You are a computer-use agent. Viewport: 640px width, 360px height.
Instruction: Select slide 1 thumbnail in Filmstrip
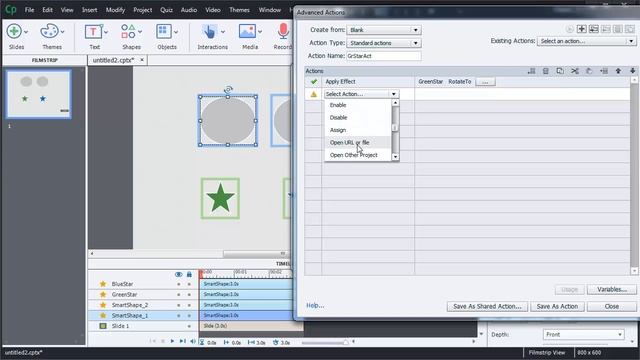tap(39, 94)
